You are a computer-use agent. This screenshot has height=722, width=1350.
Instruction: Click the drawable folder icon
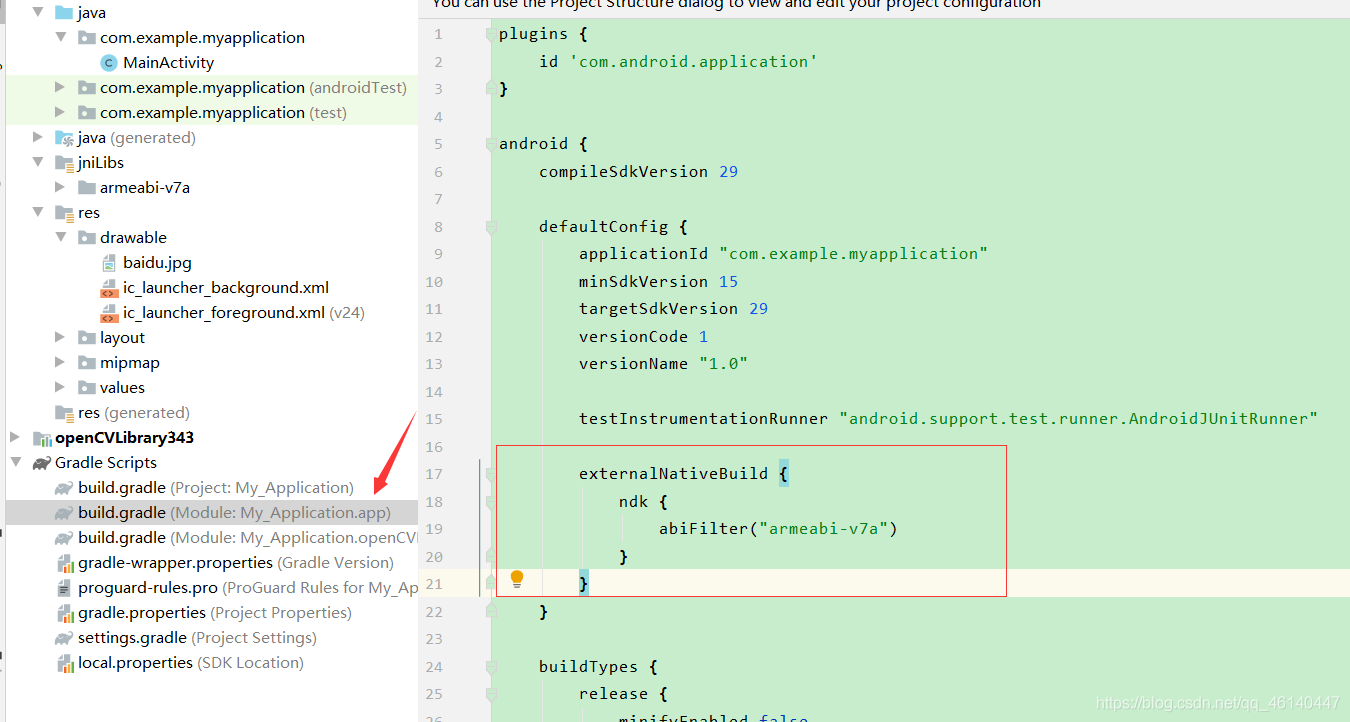click(x=87, y=238)
